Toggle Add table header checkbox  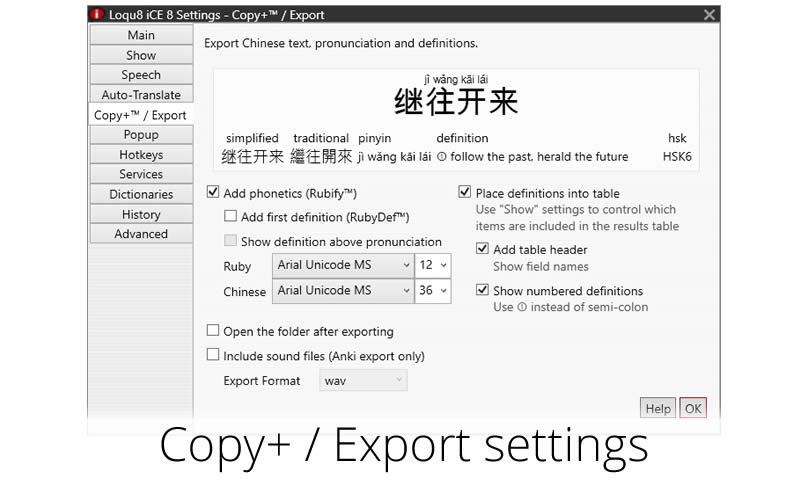point(482,248)
